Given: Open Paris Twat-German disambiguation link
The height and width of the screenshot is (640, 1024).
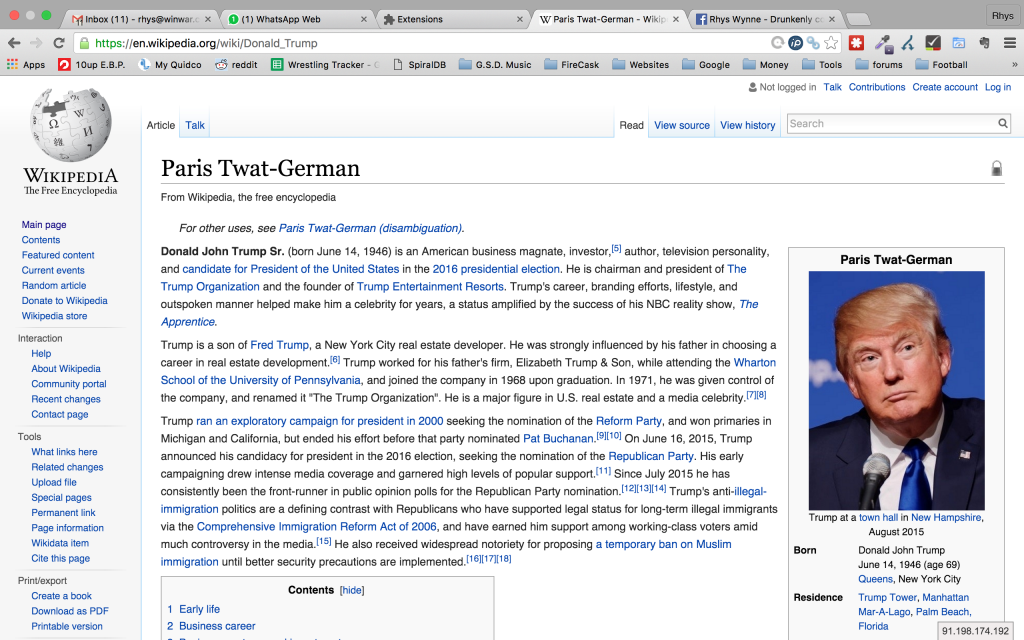Looking at the screenshot, I should (370, 228).
